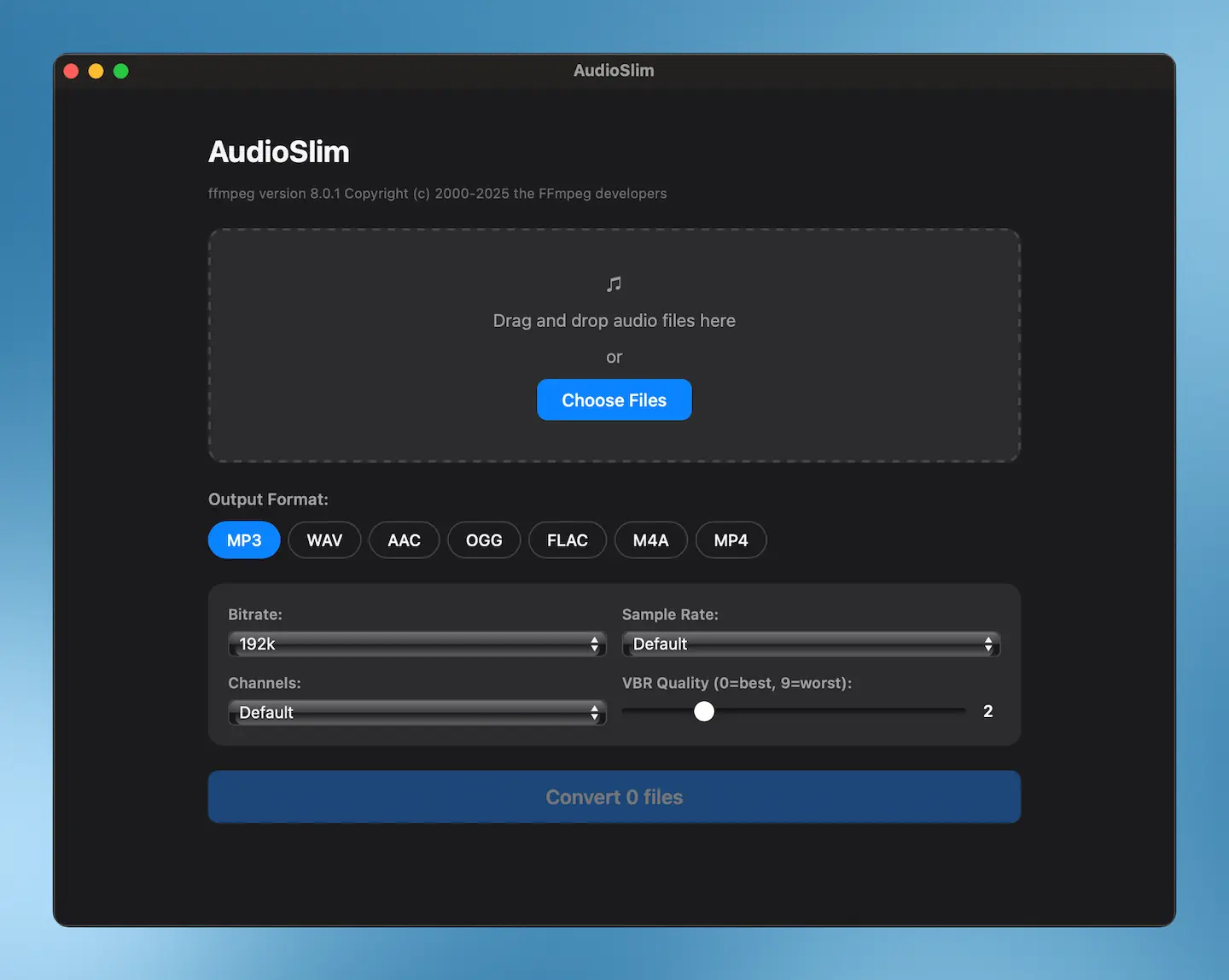The width and height of the screenshot is (1229, 980).
Task: Click the VBR Quality slider handle
Action: point(704,711)
